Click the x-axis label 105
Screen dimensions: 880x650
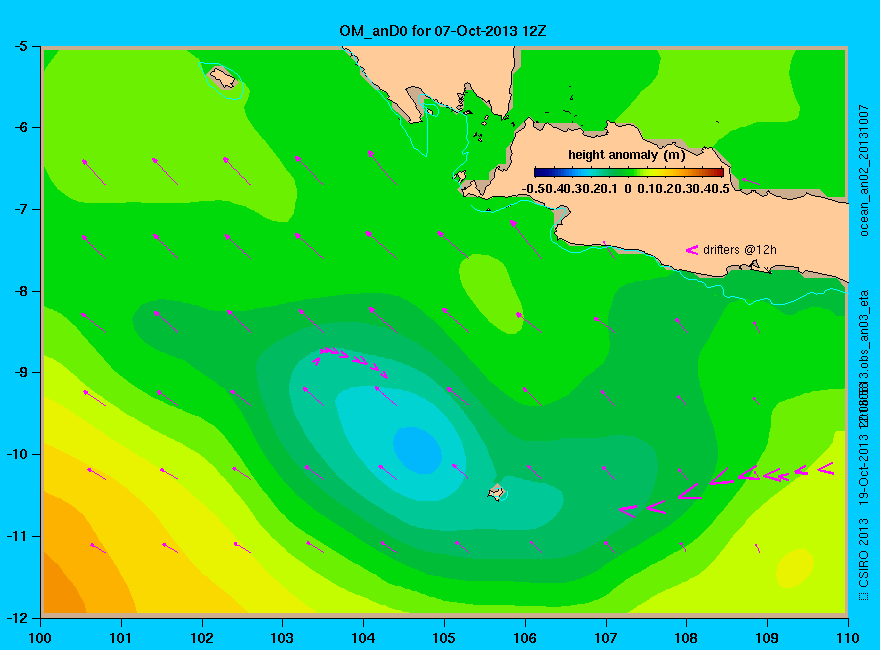pos(444,638)
